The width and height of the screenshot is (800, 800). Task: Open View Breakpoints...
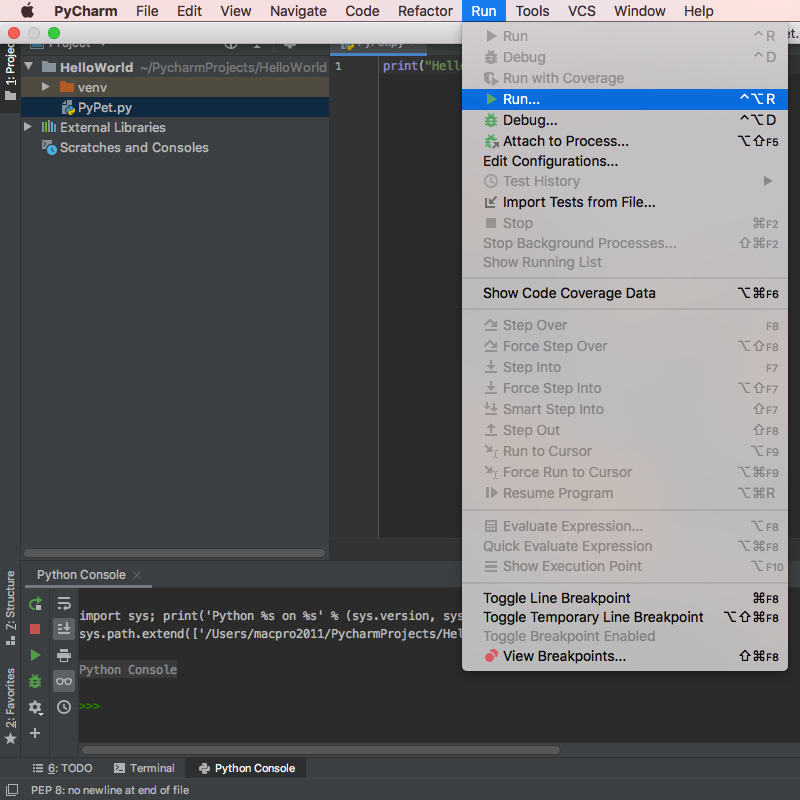(624, 656)
